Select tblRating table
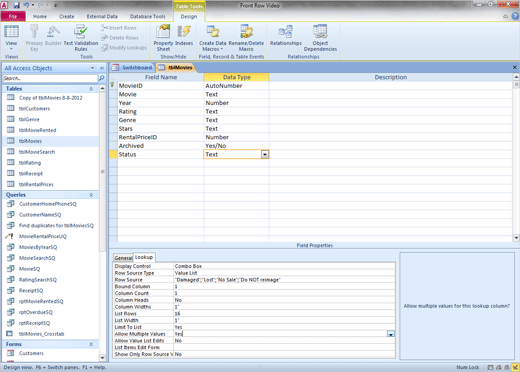The width and height of the screenshot is (520, 372). click(x=30, y=163)
